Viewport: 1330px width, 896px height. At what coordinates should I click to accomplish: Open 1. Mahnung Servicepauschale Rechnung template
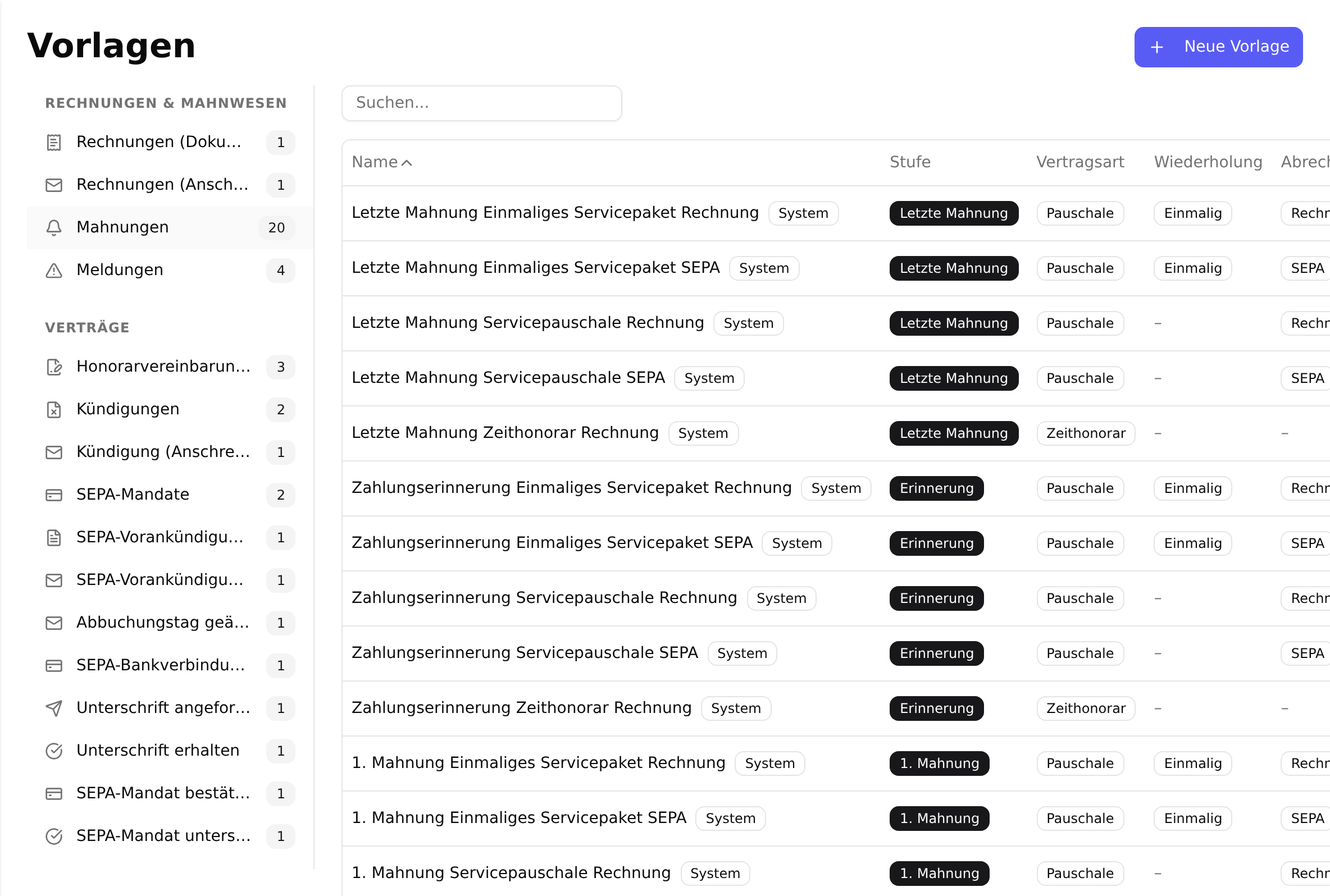(511, 872)
